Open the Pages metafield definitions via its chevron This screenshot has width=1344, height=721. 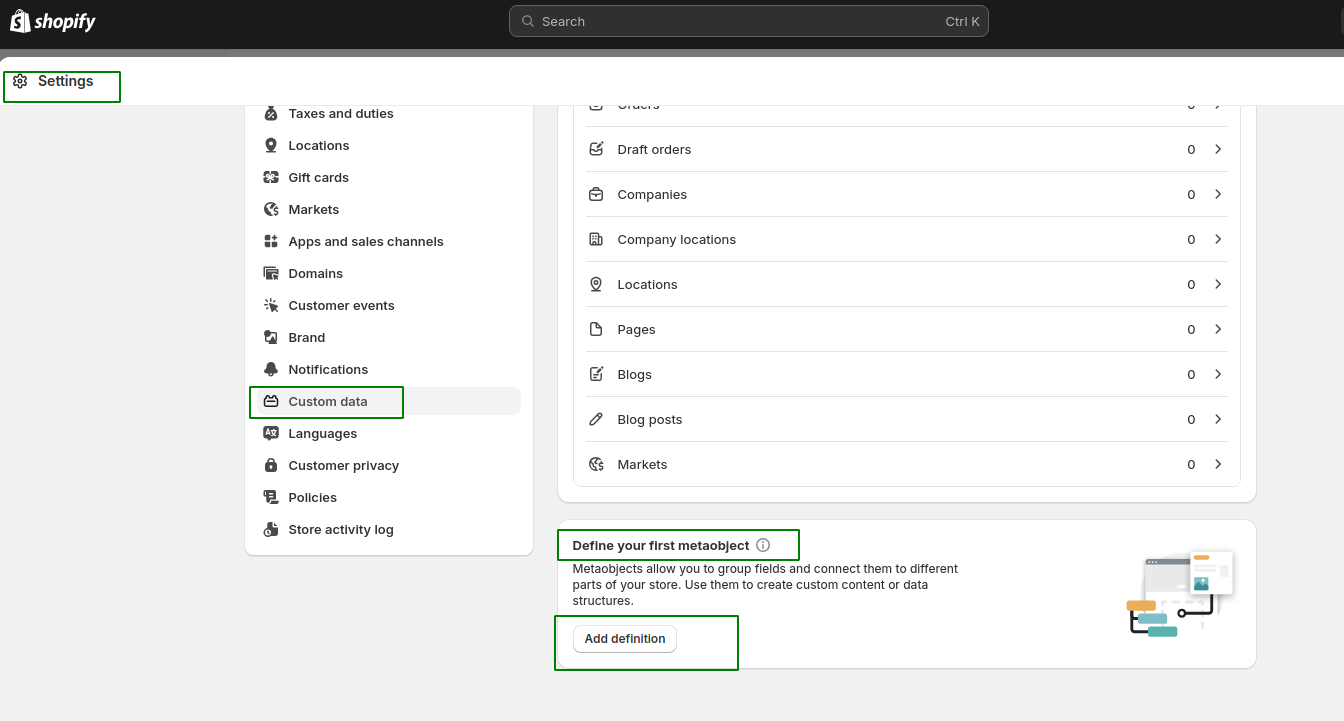click(1218, 329)
